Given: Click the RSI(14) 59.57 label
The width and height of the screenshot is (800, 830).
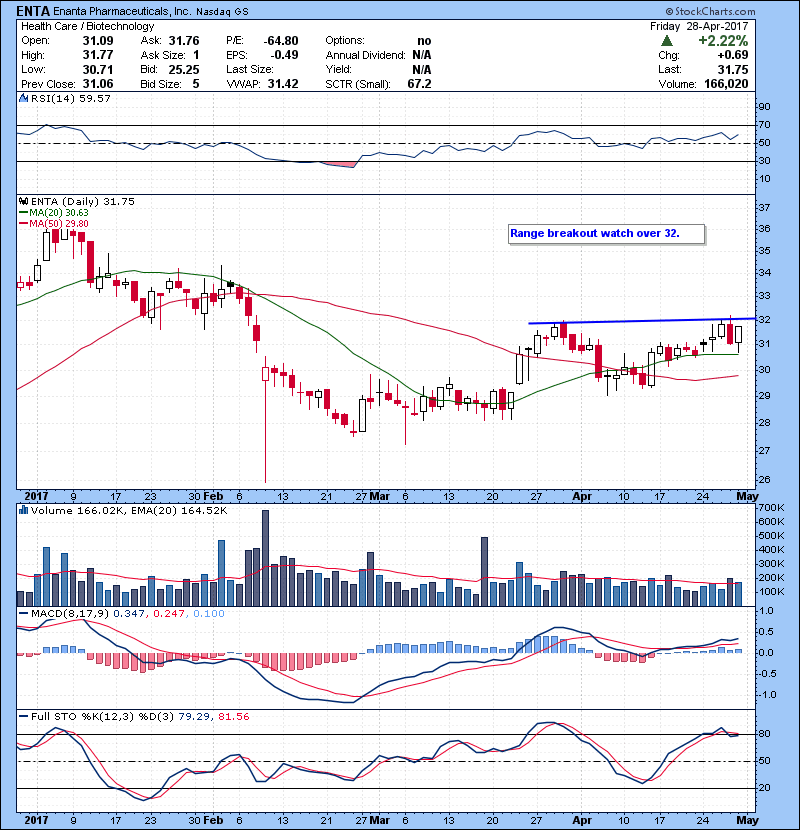Looking at the screenshot, I should (x=70, y=98).
